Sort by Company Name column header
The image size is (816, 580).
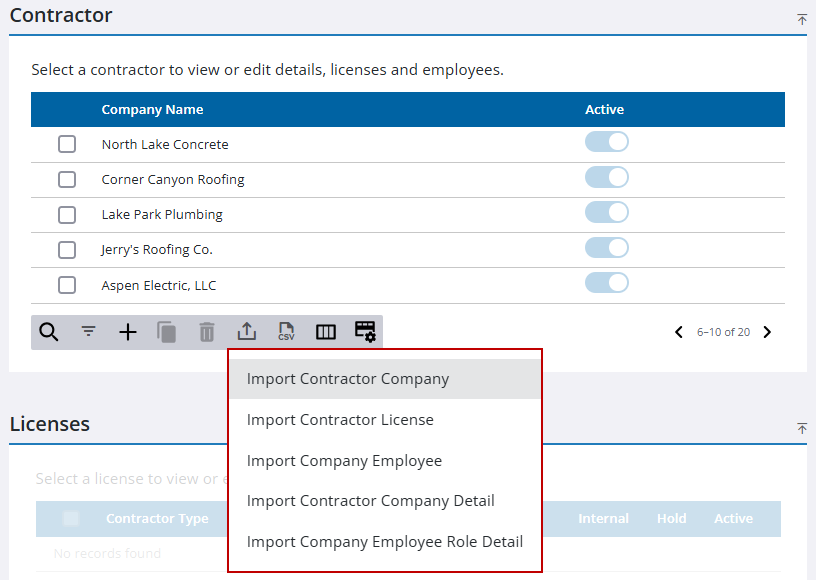click(x=152, y=110)
